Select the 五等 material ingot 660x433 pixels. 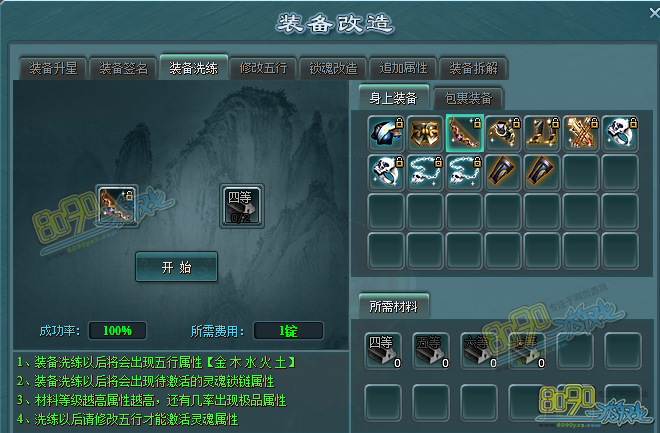pos(431,351)
